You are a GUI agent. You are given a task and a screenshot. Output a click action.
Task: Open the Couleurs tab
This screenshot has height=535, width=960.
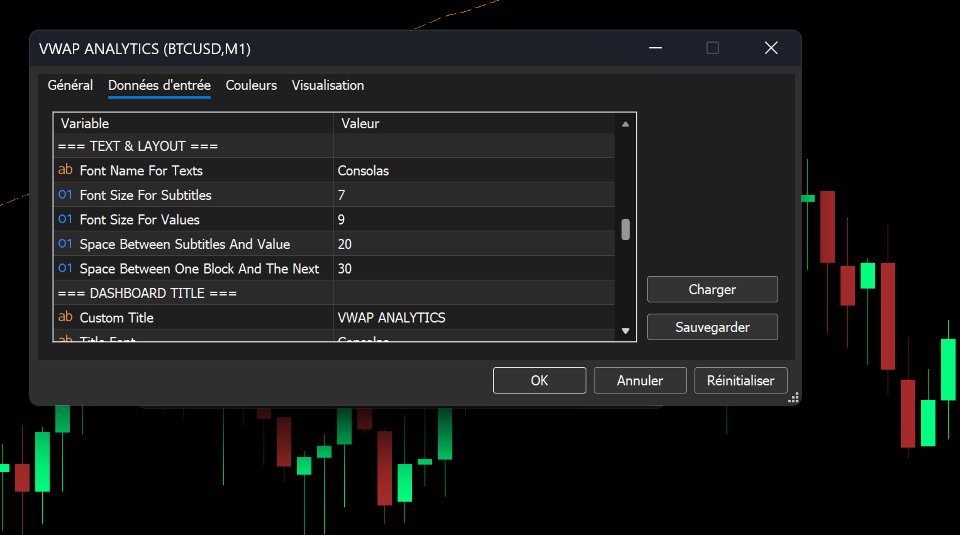[251, 85]
